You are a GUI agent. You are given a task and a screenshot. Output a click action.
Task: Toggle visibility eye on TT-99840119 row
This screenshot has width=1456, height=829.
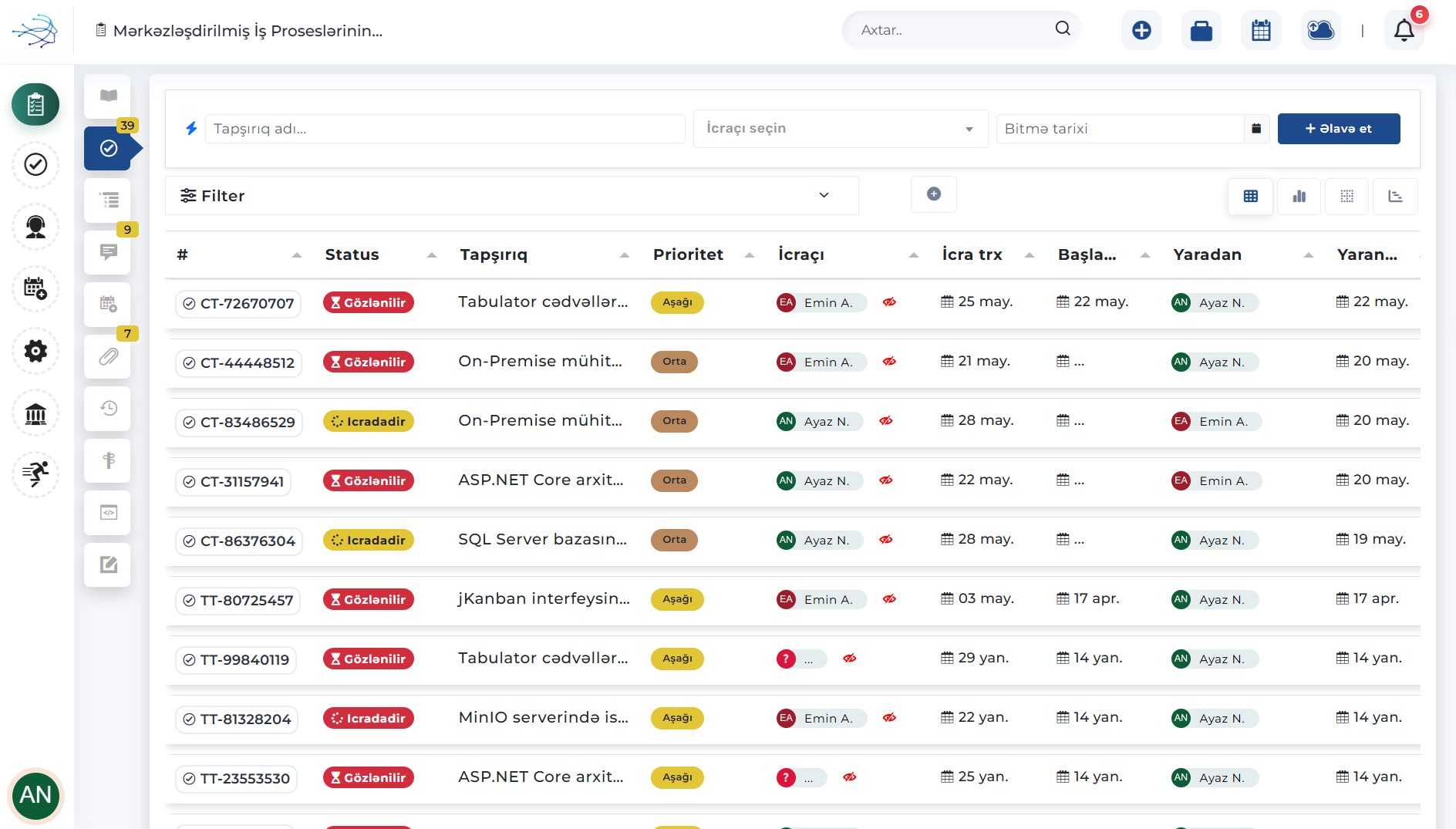coord(850,659)
